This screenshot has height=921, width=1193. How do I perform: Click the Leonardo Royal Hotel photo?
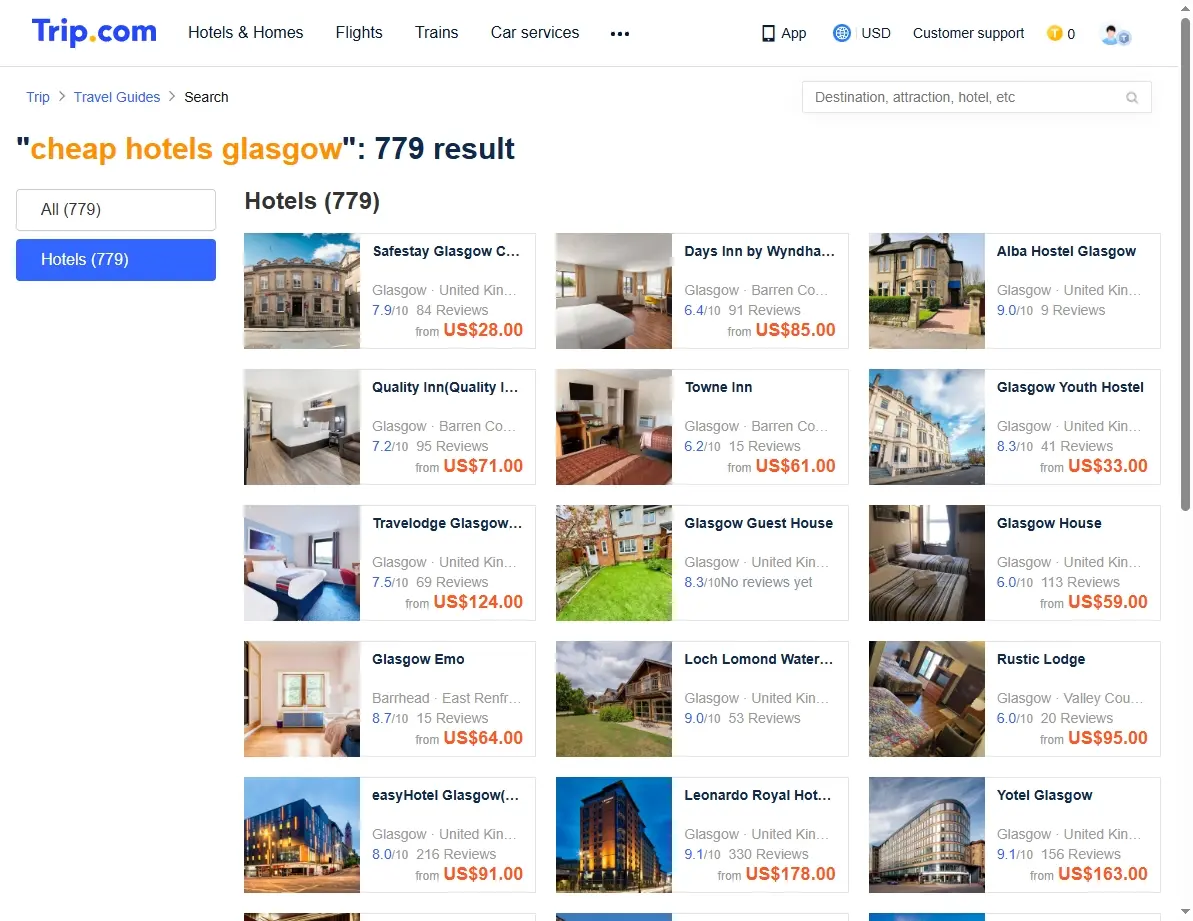tap(614, 835)
